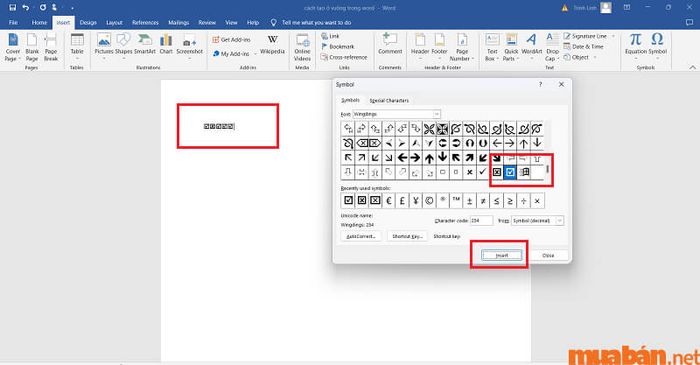Select the check mark symbol in grid
Screen dimensions: 700x365
[x=483, y=172]
